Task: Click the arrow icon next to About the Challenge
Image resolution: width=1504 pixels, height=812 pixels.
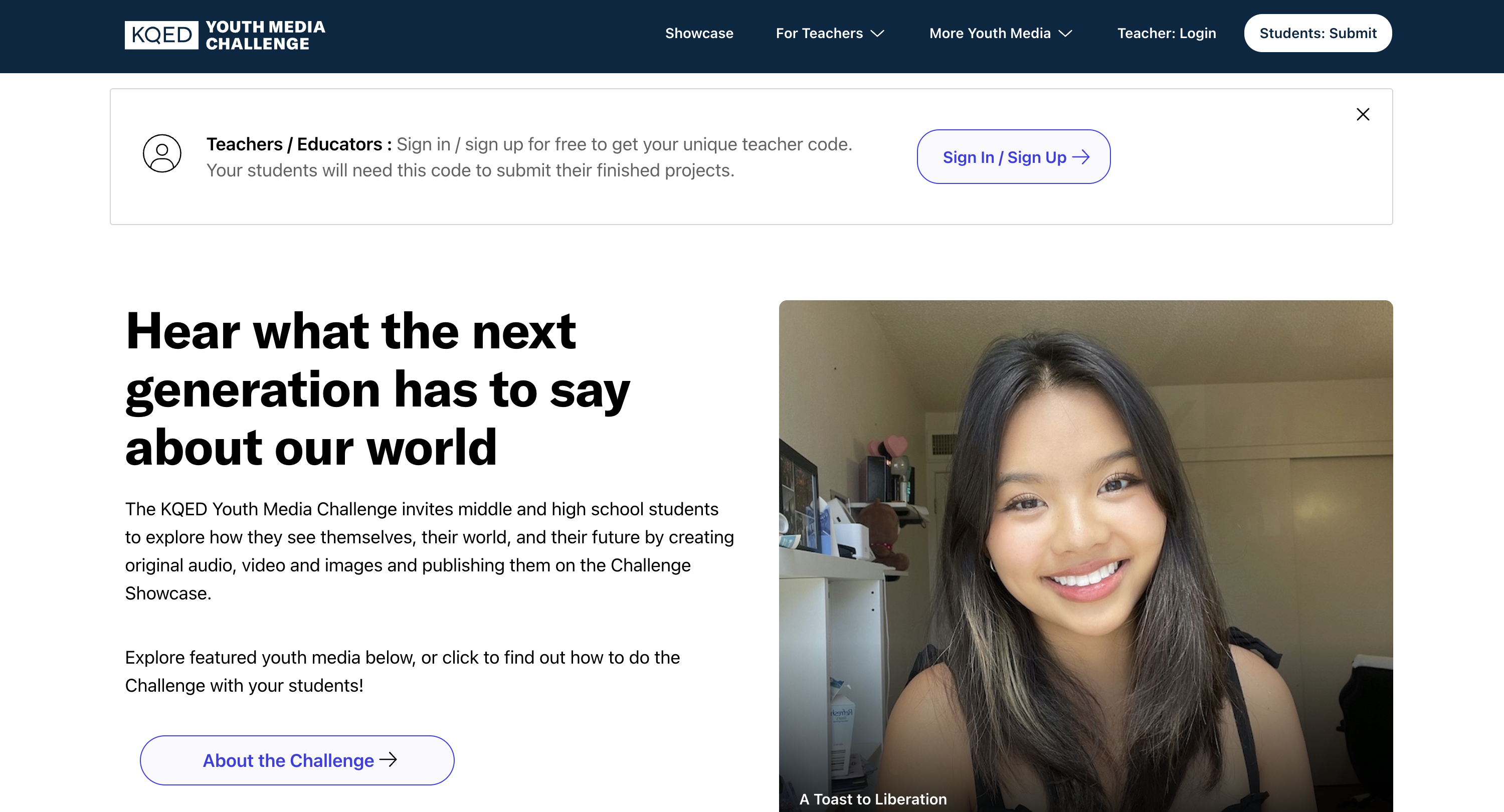Action: [388, 759]
